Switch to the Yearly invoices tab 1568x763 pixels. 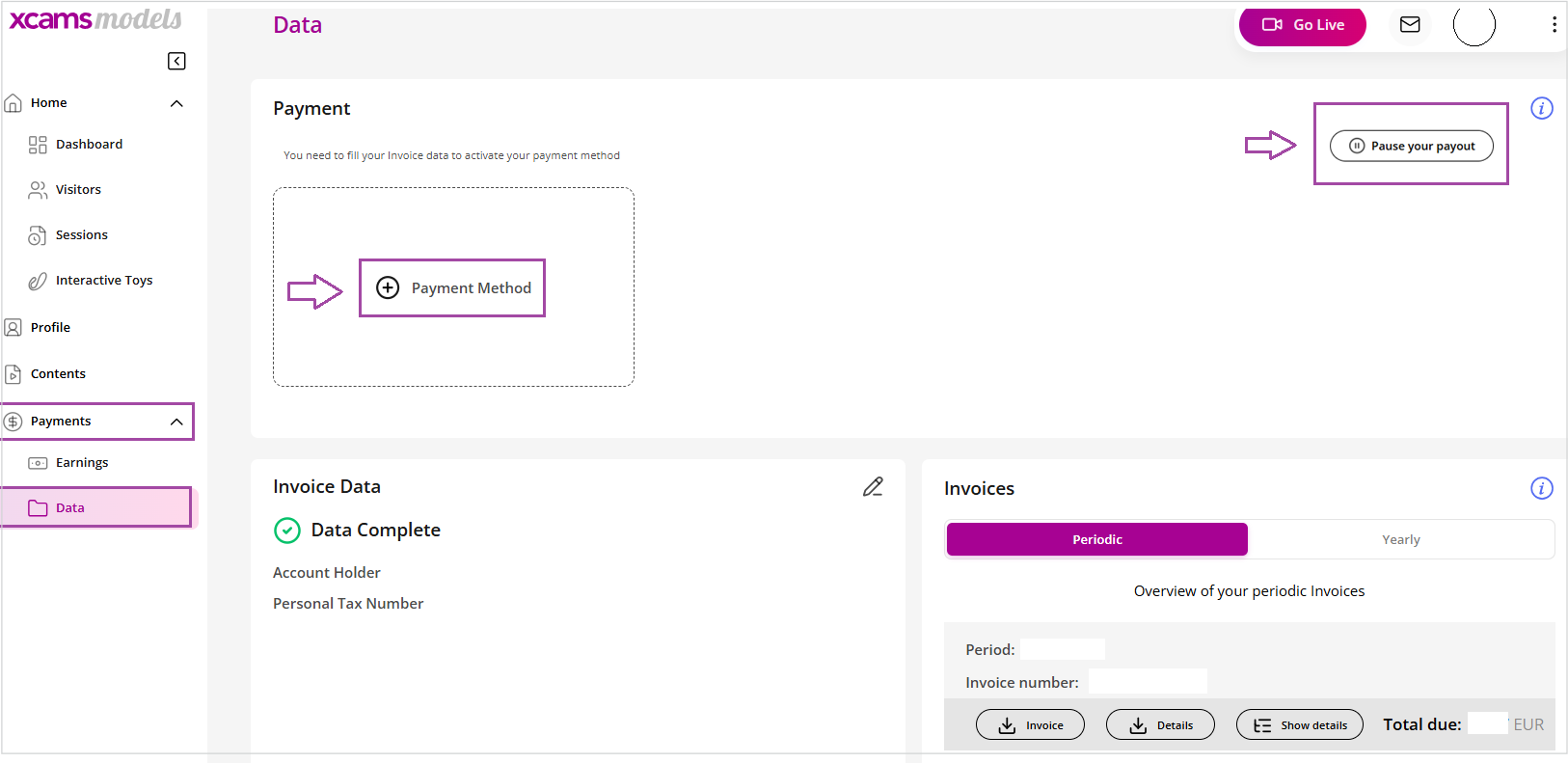(x=1400, y=539)
